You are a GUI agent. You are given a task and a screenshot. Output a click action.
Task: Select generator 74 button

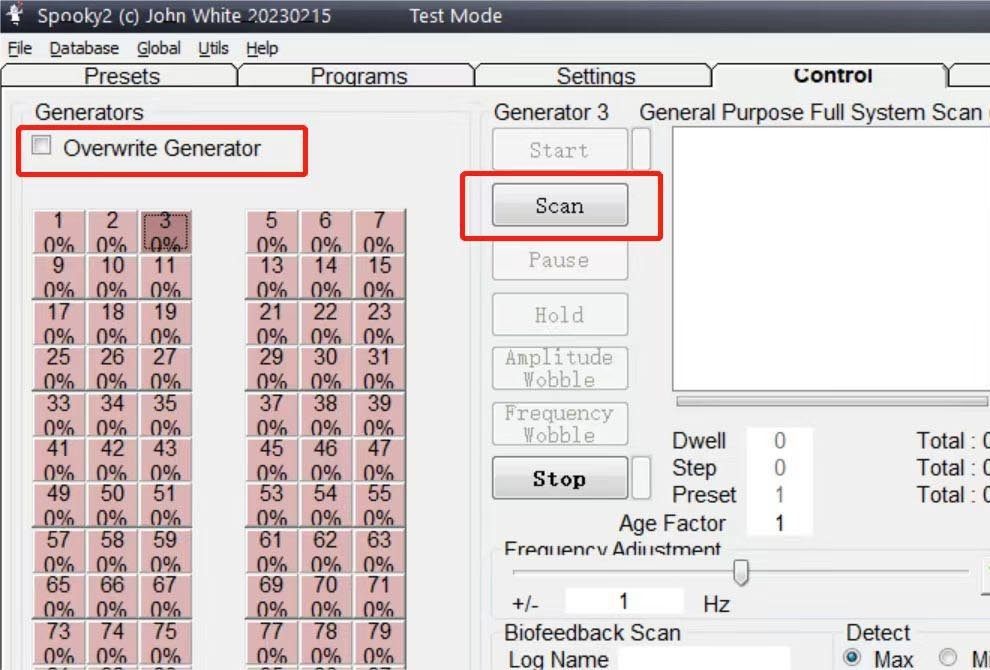112,642
